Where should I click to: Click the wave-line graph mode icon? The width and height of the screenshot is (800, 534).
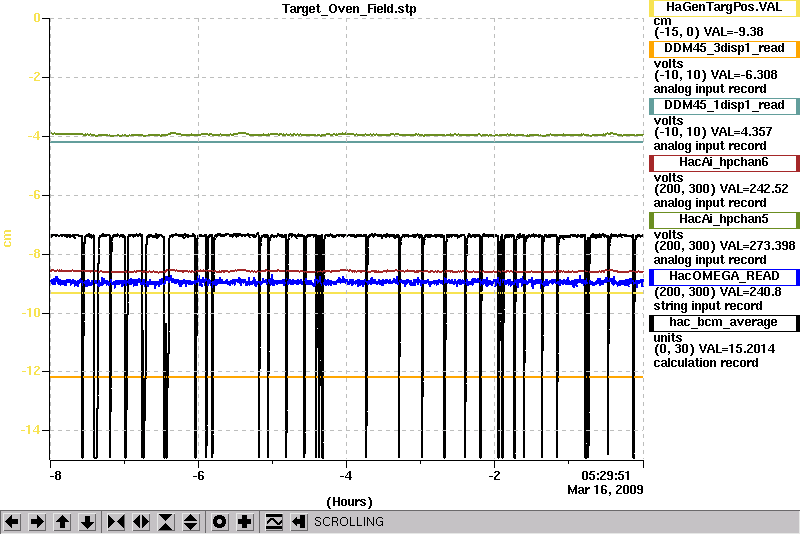coord(274,522)
